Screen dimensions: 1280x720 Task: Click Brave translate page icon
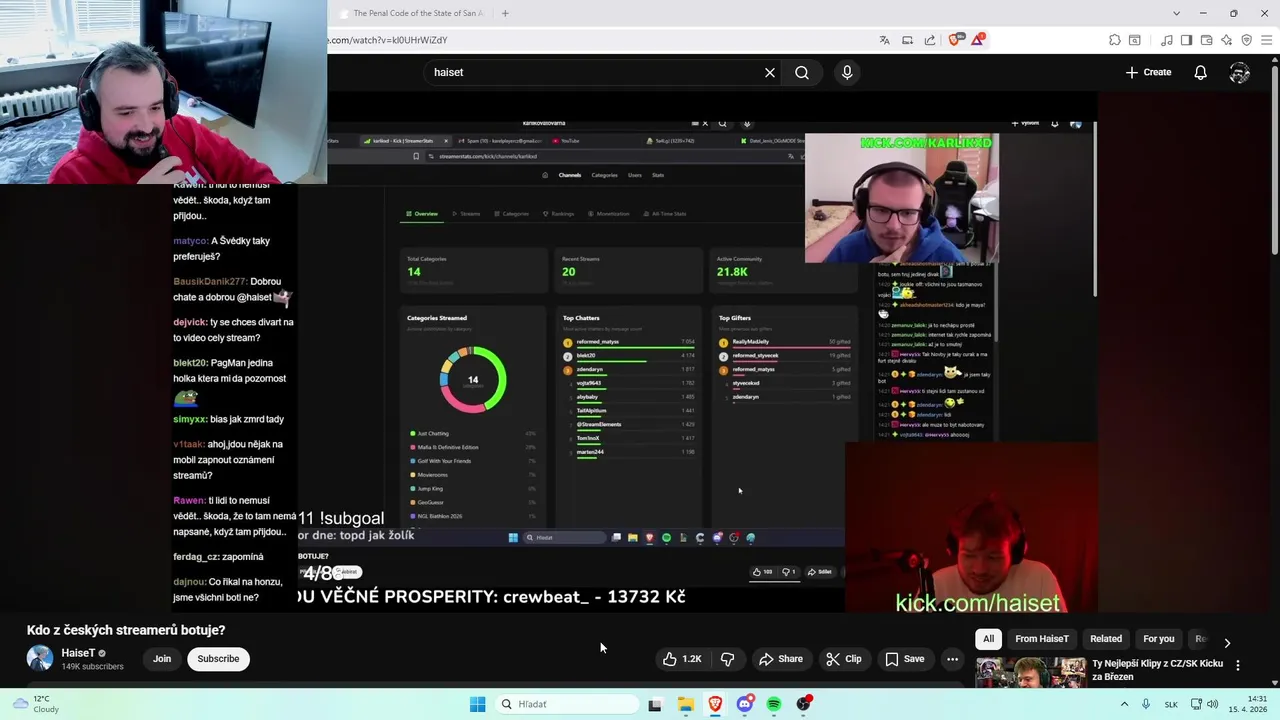coord(885,40)
